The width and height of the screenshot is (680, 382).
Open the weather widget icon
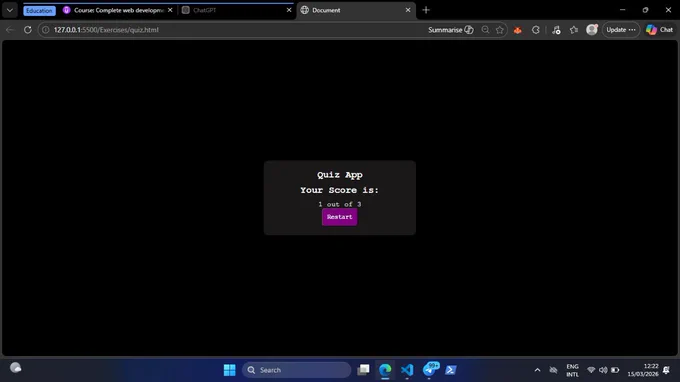coord(16,368)
